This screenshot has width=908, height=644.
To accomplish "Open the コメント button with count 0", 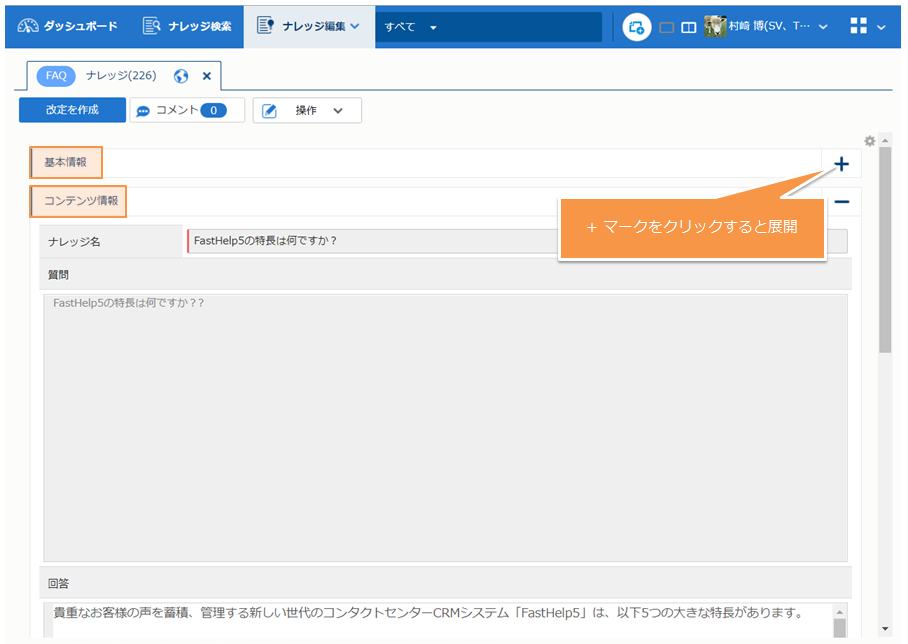I will [187, 111].
